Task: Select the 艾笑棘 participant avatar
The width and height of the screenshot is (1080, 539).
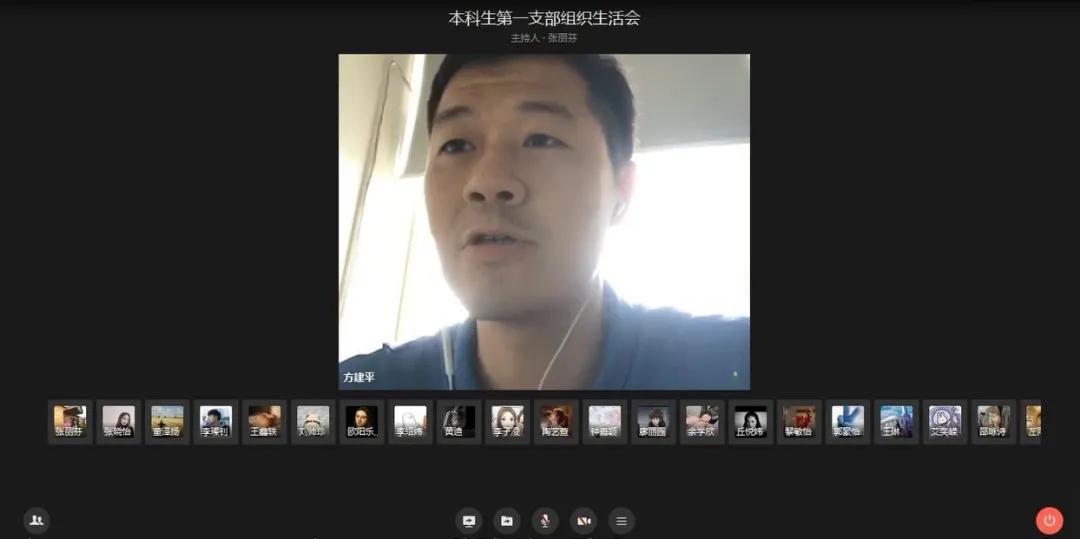Action: click(944, 421)
